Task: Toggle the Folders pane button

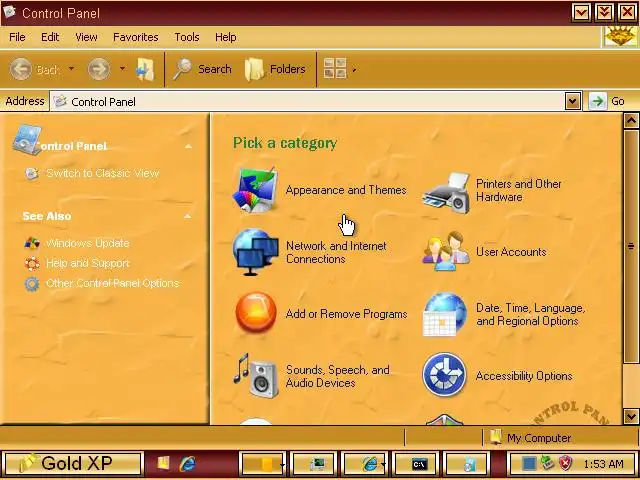Action: (x=275, y=69)
